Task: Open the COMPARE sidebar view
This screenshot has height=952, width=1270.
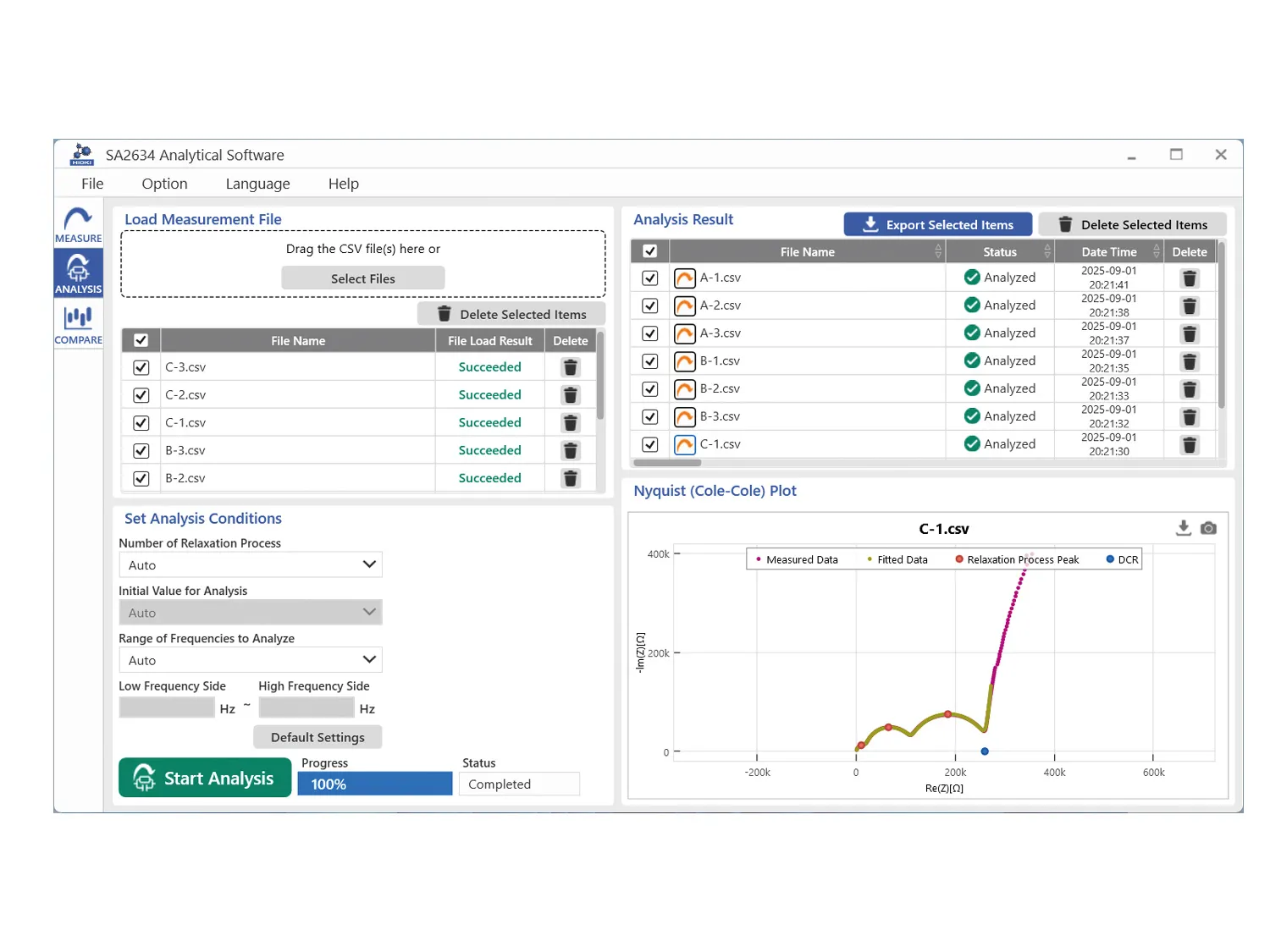Action: point(78,325)
